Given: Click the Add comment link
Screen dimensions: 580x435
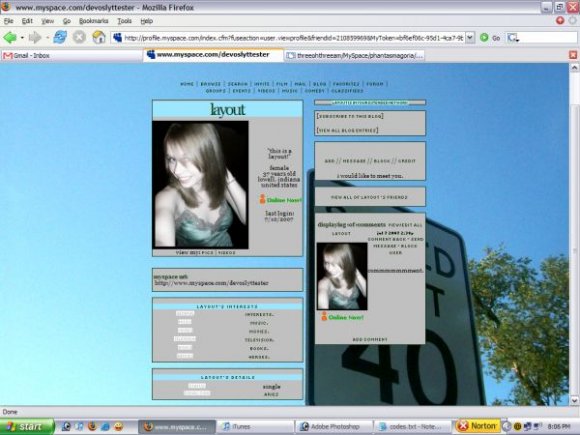Looking at the screenshot, I should click(x=370, y=339).
